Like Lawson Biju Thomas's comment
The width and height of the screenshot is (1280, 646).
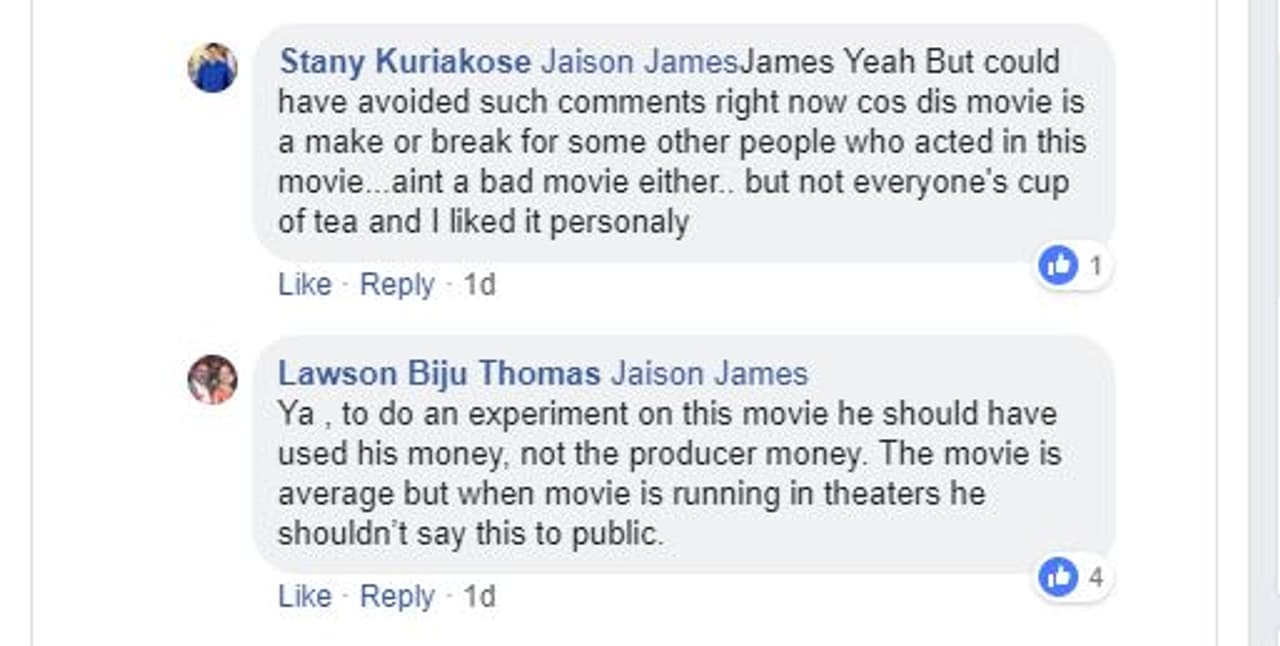click(x=304, y=597)
